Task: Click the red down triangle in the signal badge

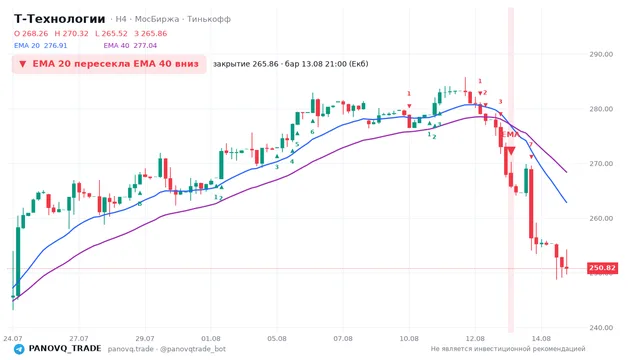Action: [x=23, y=64]
